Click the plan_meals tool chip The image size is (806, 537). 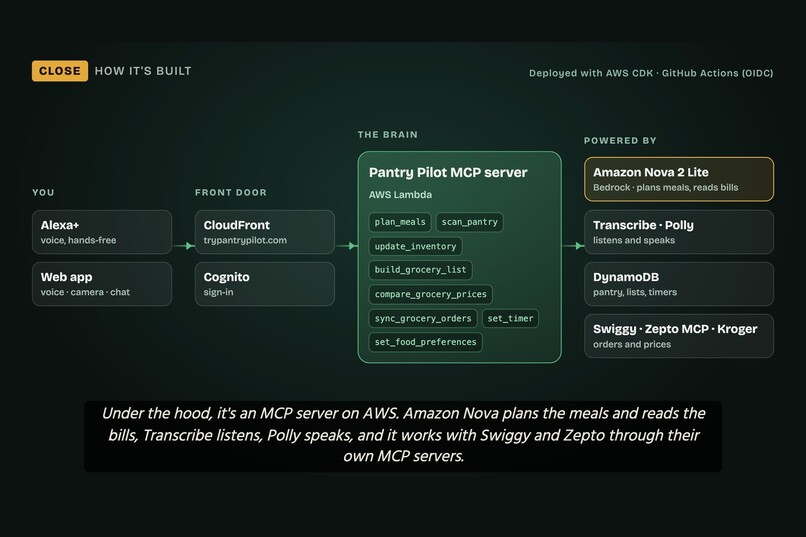pyautogui.click(x=400, y=222)
